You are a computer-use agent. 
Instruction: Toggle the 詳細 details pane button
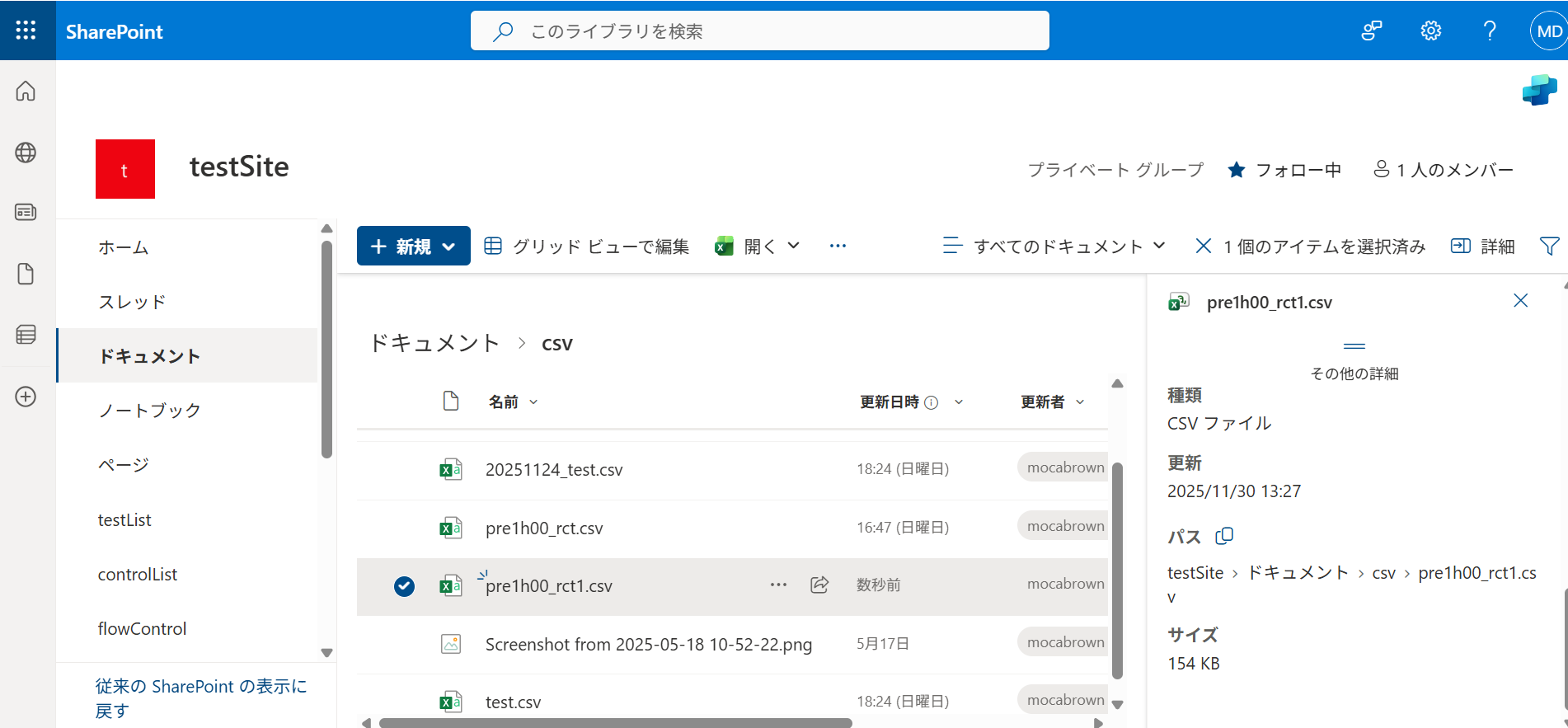tap(1483, 246)
